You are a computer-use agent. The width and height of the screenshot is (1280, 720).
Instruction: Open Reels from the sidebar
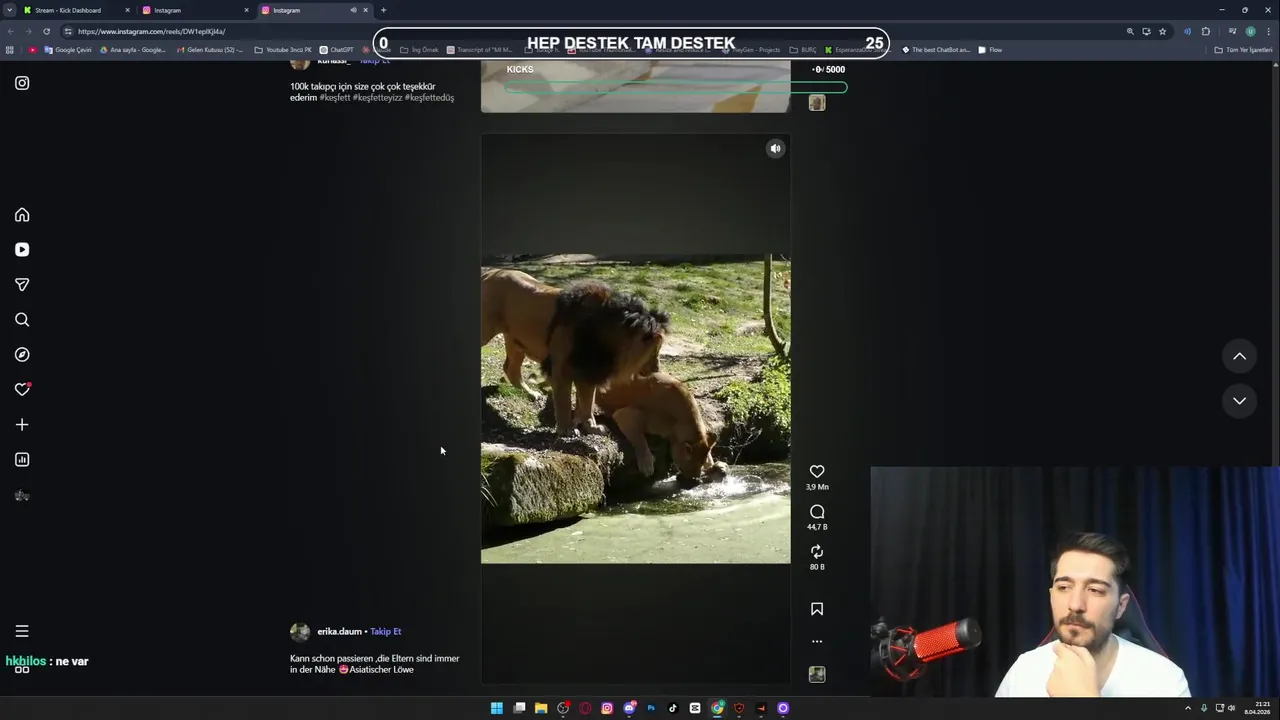[22, 250]
